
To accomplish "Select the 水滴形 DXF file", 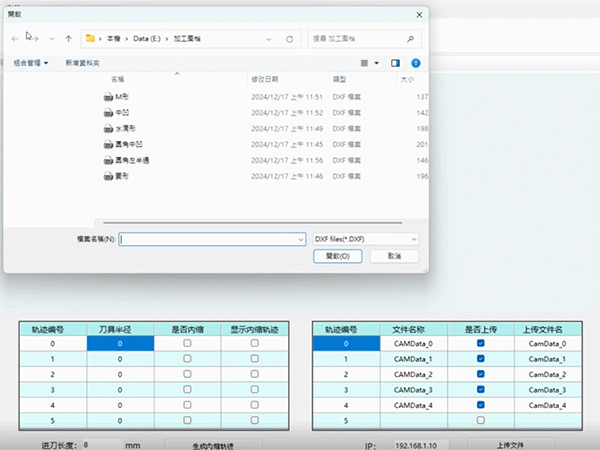I will coord(123,128).
